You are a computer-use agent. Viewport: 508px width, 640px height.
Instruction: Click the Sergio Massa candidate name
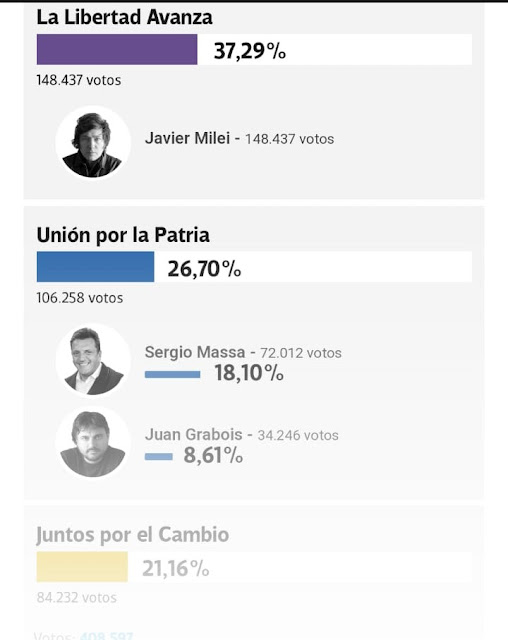tap(195, 352)
